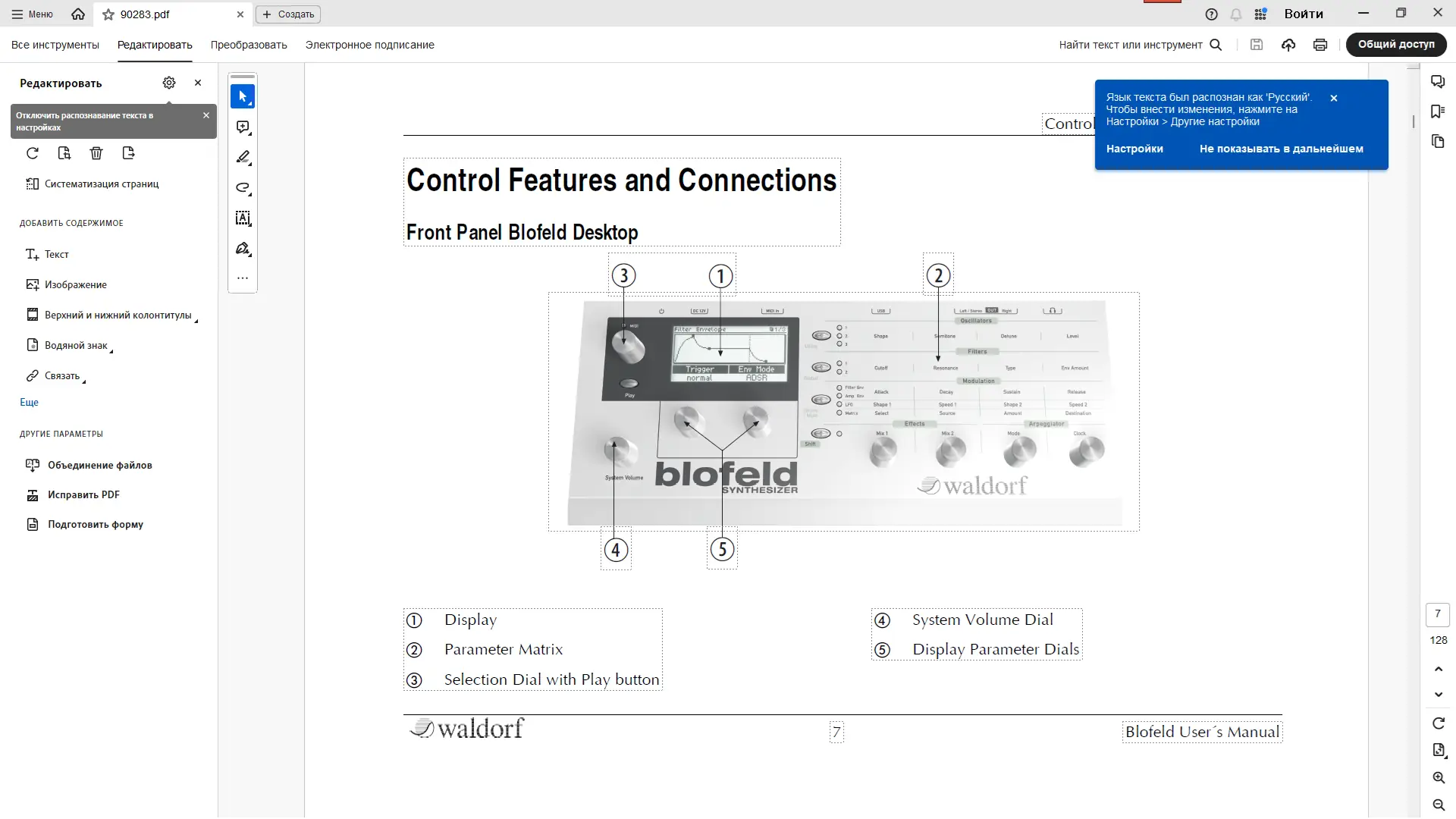1456x819 pixels.
Task: Zoom in using the magnifier plus
Action: [1439, 778]
